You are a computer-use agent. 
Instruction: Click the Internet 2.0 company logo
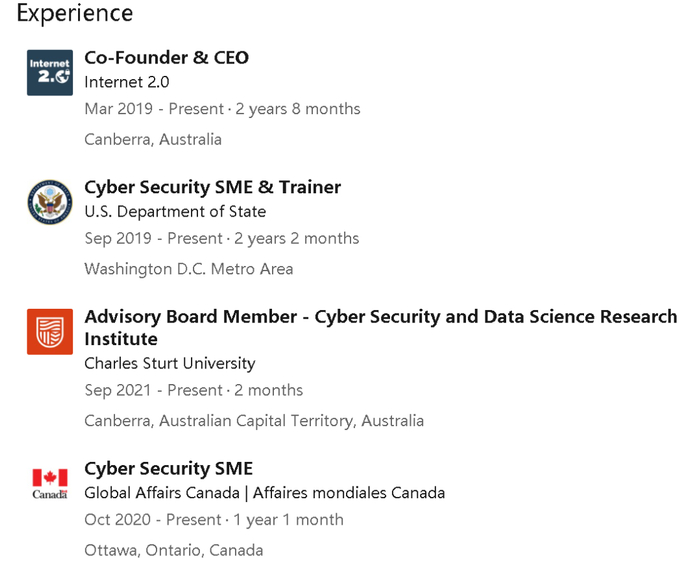point(50,72)
